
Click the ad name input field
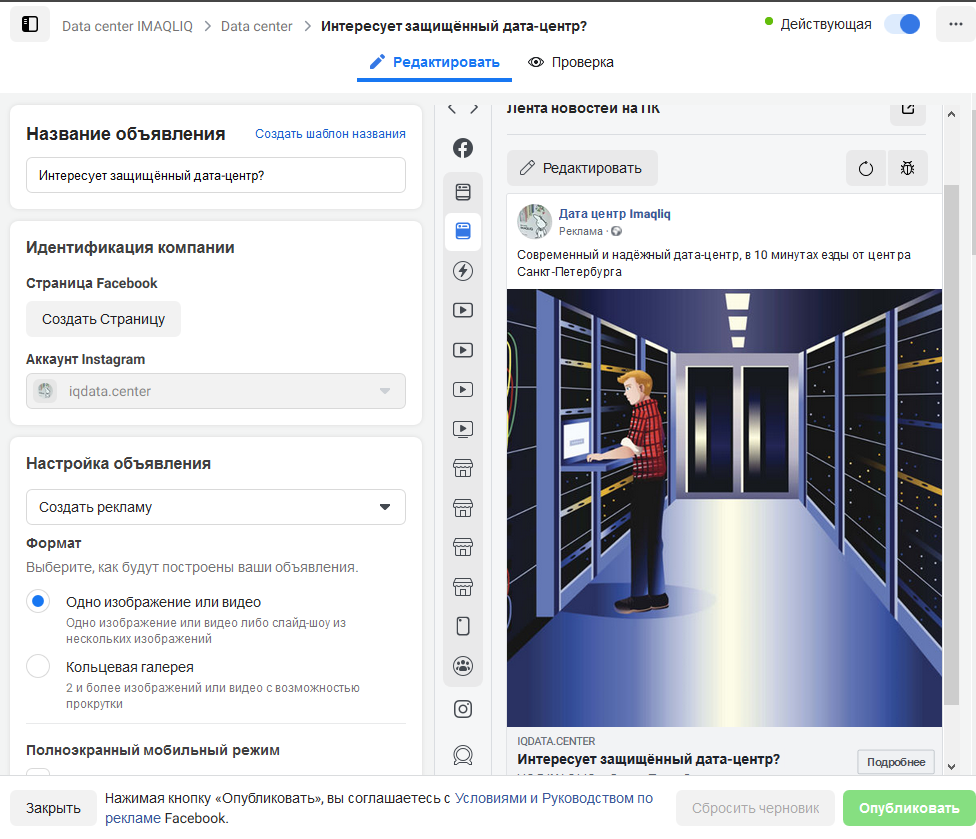[x=216, y=175]
